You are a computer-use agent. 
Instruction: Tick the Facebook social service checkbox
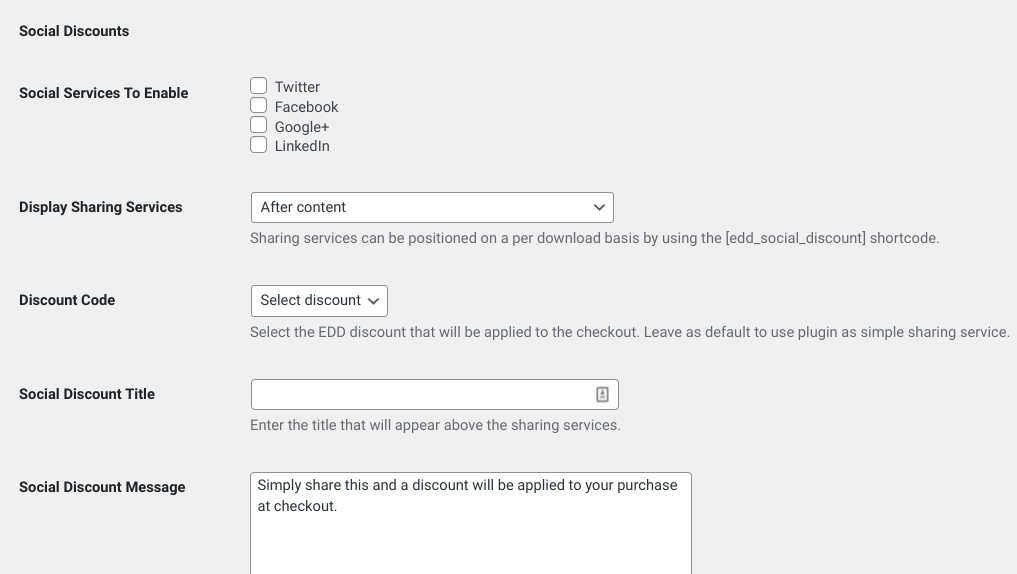tap(259, 106)
